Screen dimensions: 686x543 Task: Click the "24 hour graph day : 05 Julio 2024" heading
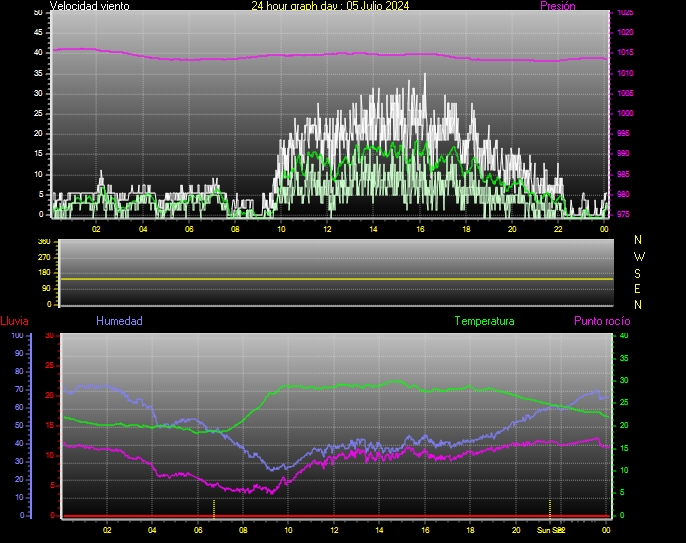pos(330,6)
